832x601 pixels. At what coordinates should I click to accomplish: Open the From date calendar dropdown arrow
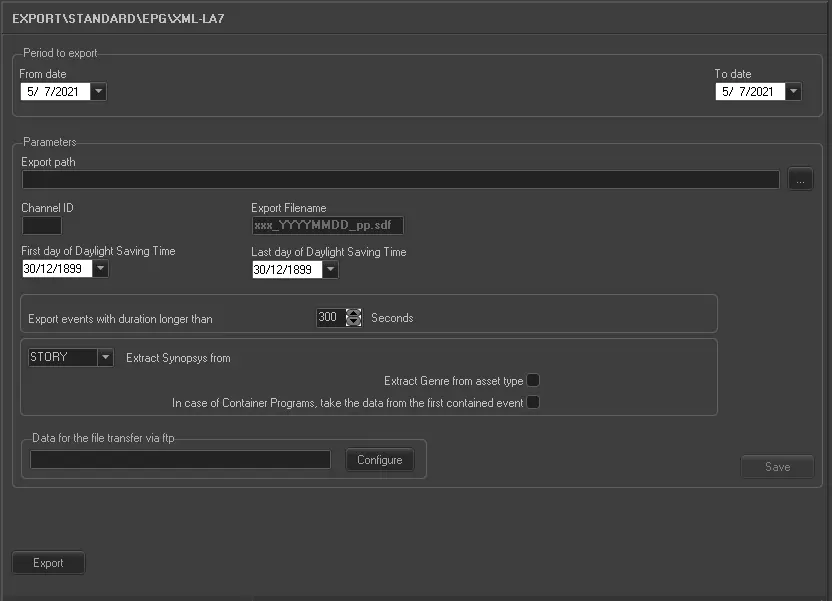[x=98, y=92]
